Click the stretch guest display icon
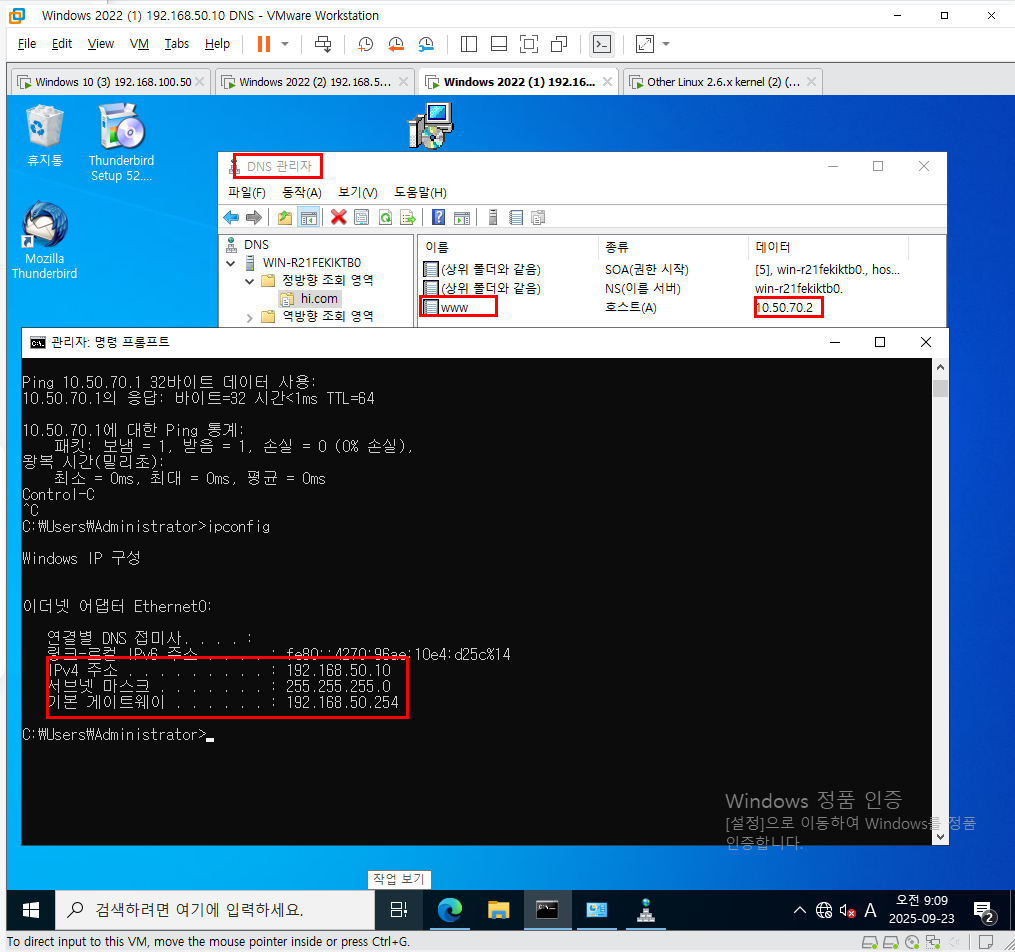 click(645, 44)
